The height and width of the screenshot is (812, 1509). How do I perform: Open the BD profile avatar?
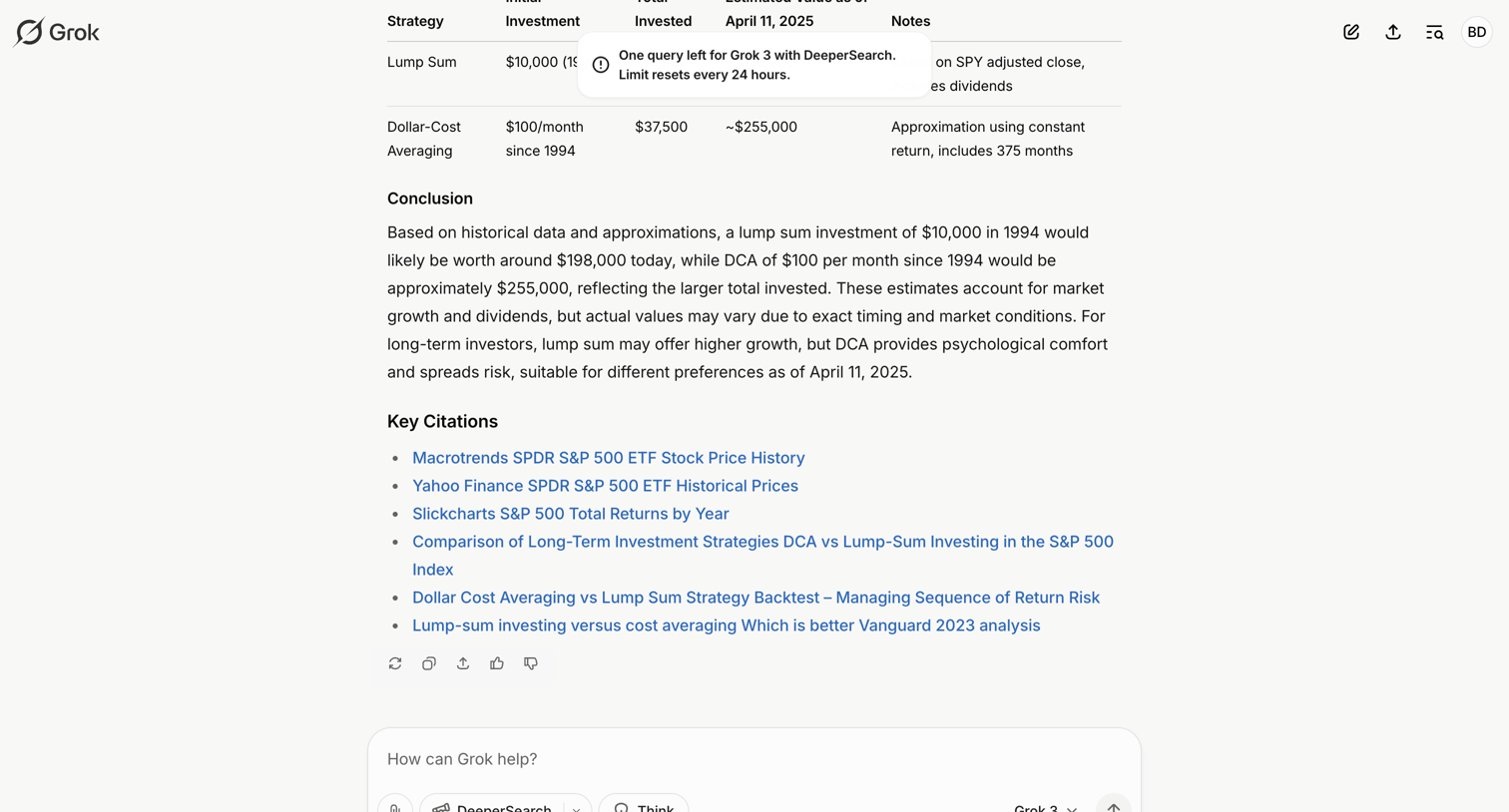(x=1477, y=32)
